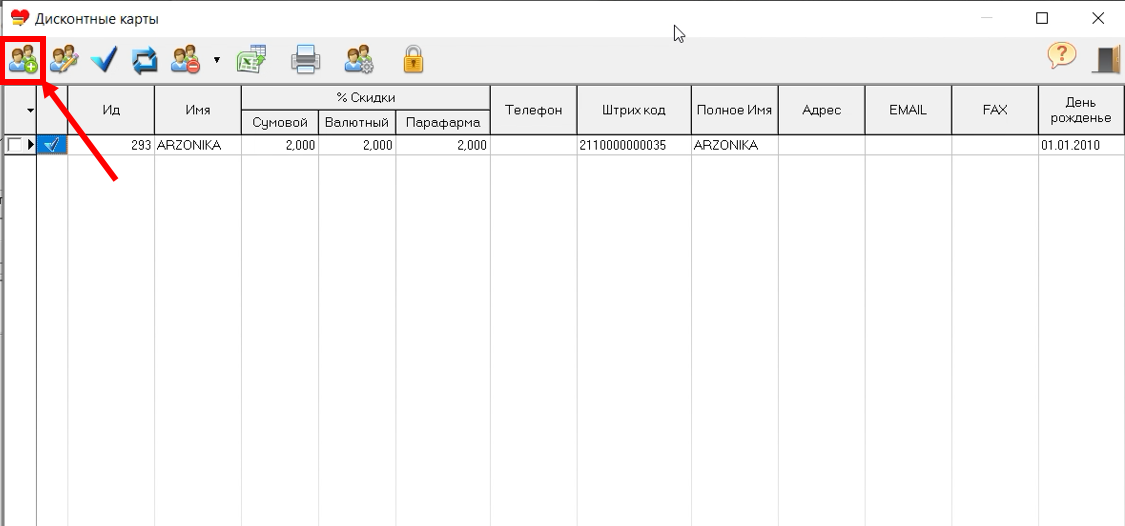This screenshot has height=526, width=1125.
Task: Select birthday cell 01.01.2010
Action: point(1082,145)
